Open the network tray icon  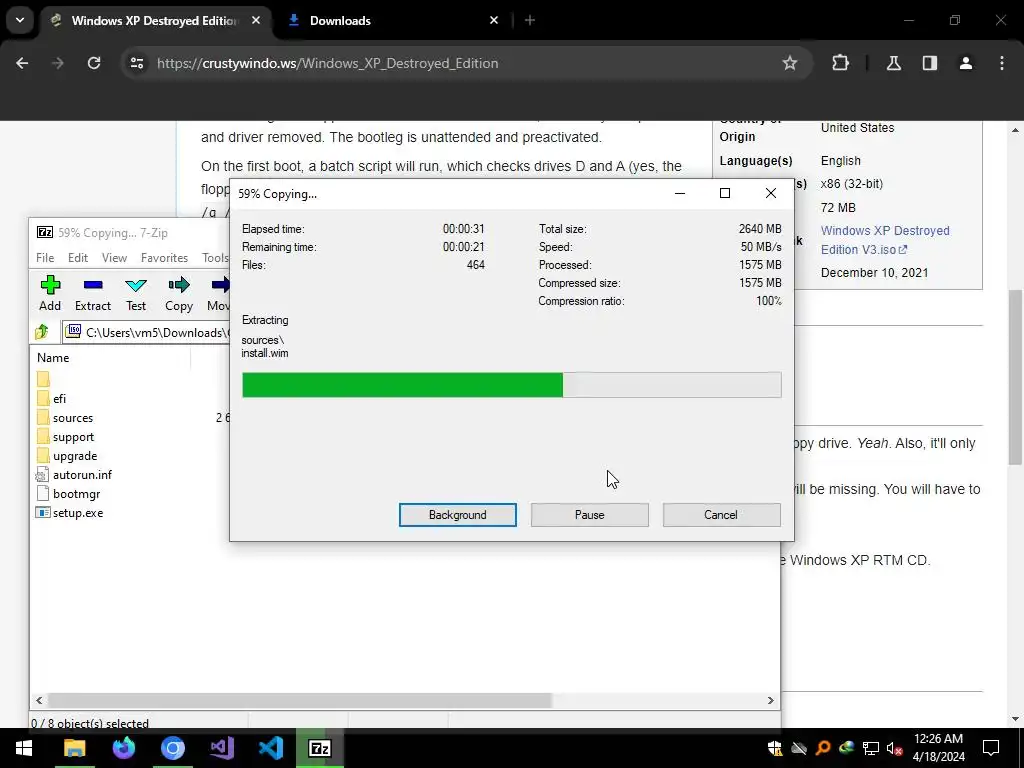(x=871, y=748)
